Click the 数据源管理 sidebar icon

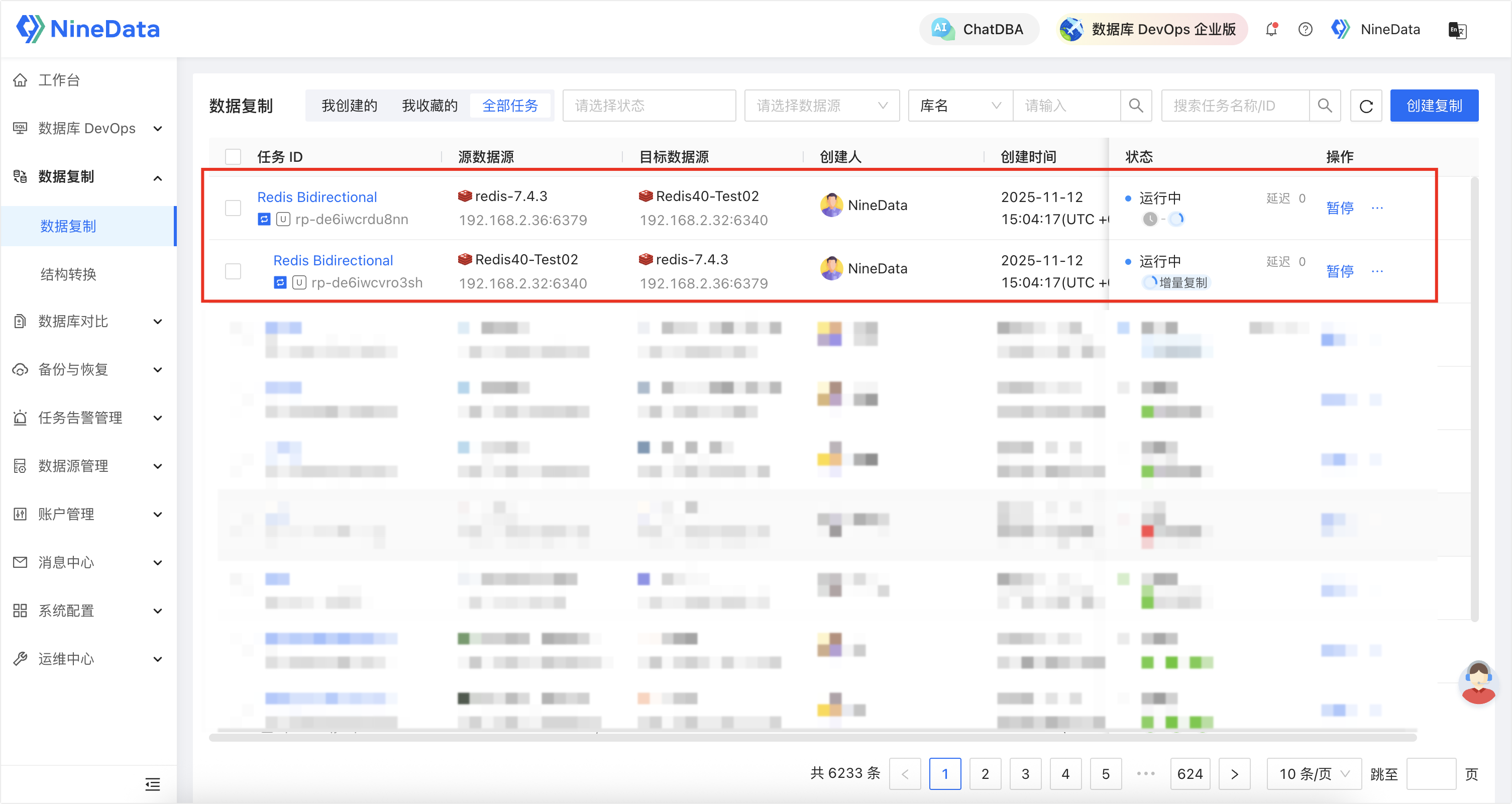click(20, 466)
